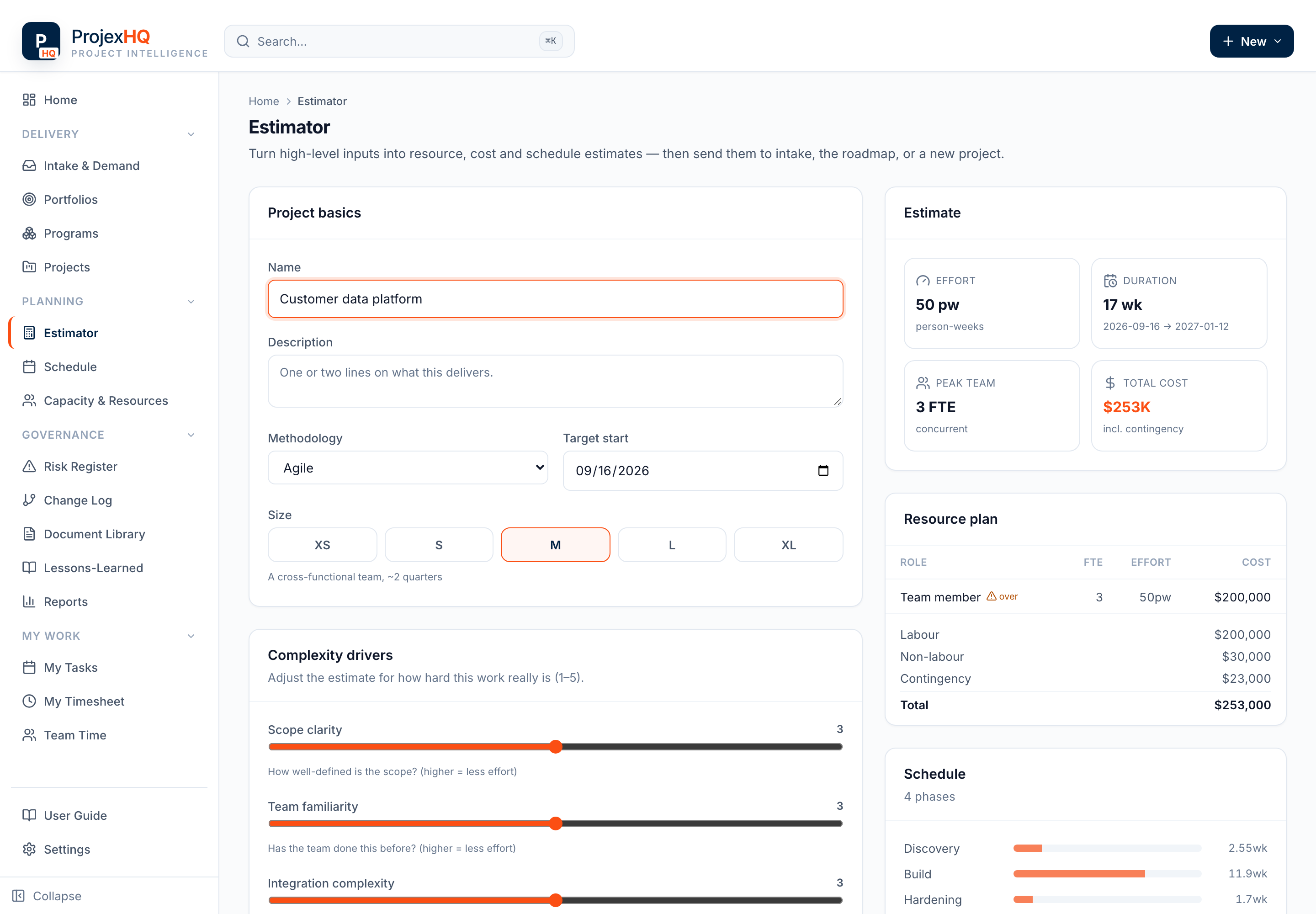The image size is (1316, 914).
Task: Click the Schedule calendar icon in sidebar
Action: coord(29,367)
